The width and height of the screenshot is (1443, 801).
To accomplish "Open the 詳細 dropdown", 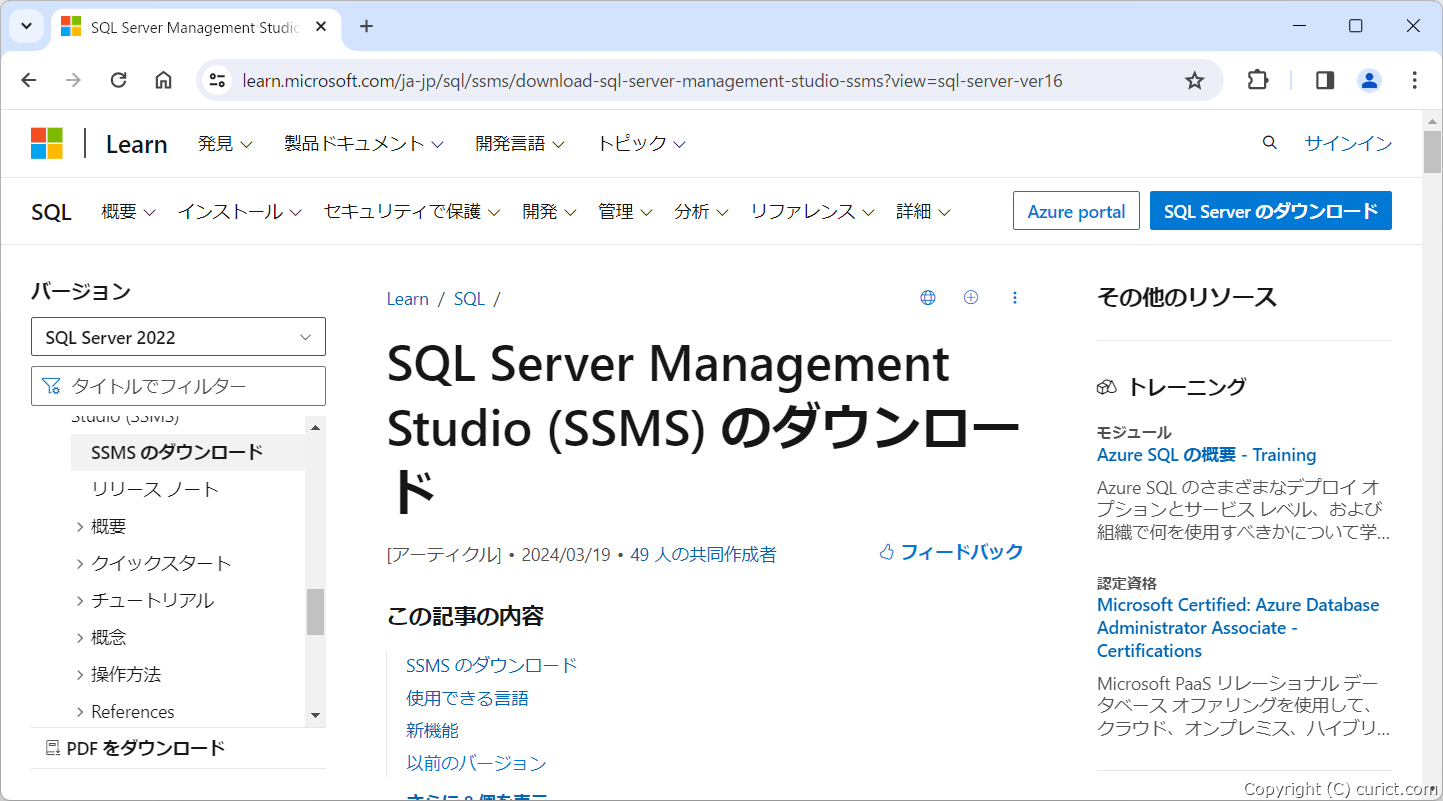I will [x=923, y=211].
